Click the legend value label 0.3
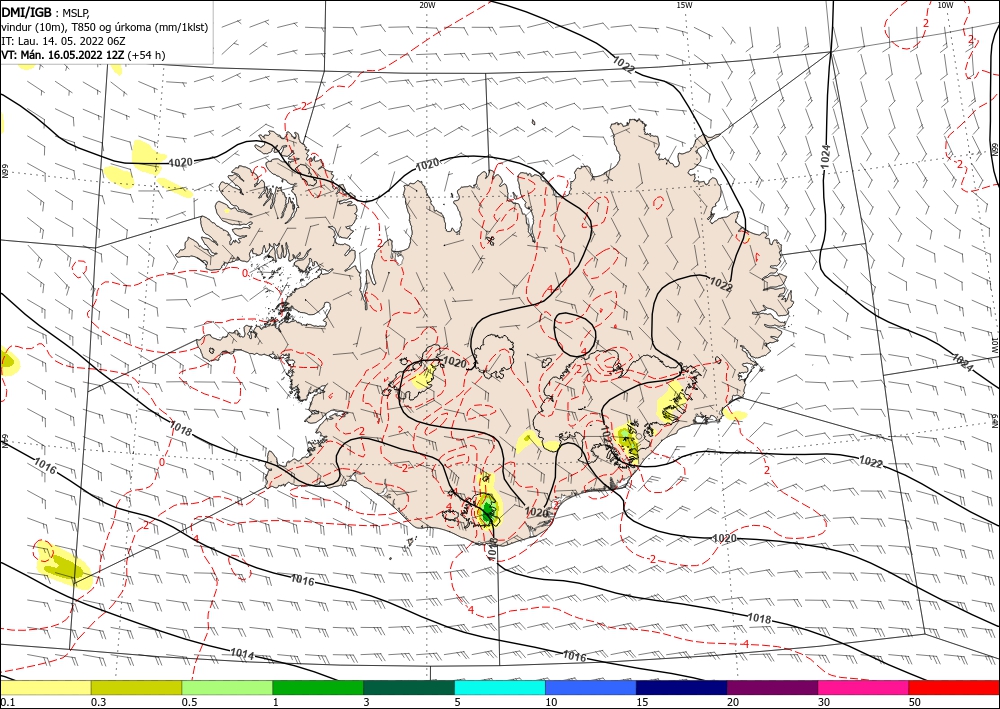The image size is (1000, 709). 98,702
